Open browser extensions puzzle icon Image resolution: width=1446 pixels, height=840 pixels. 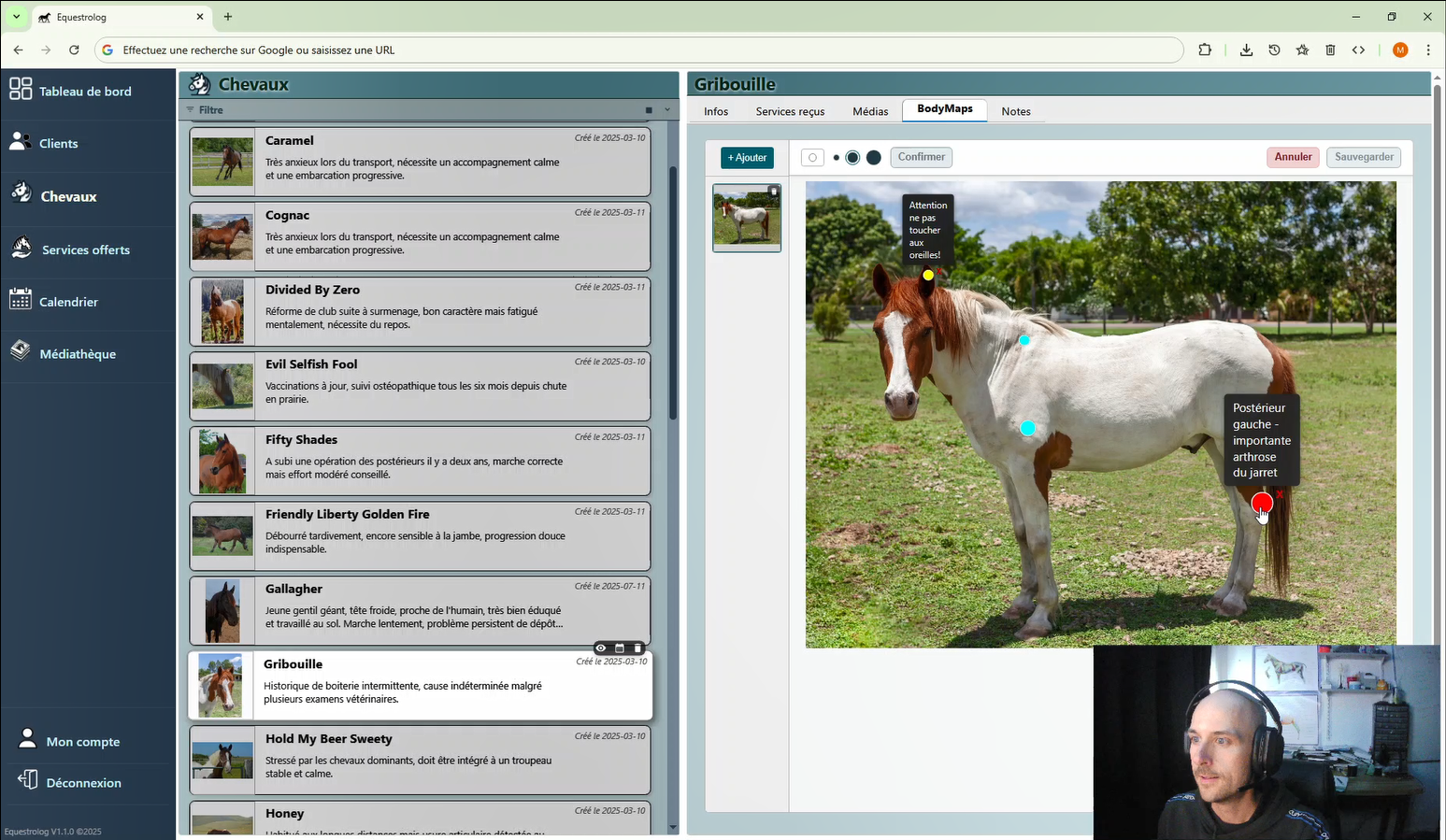[x=1205, y=50]
